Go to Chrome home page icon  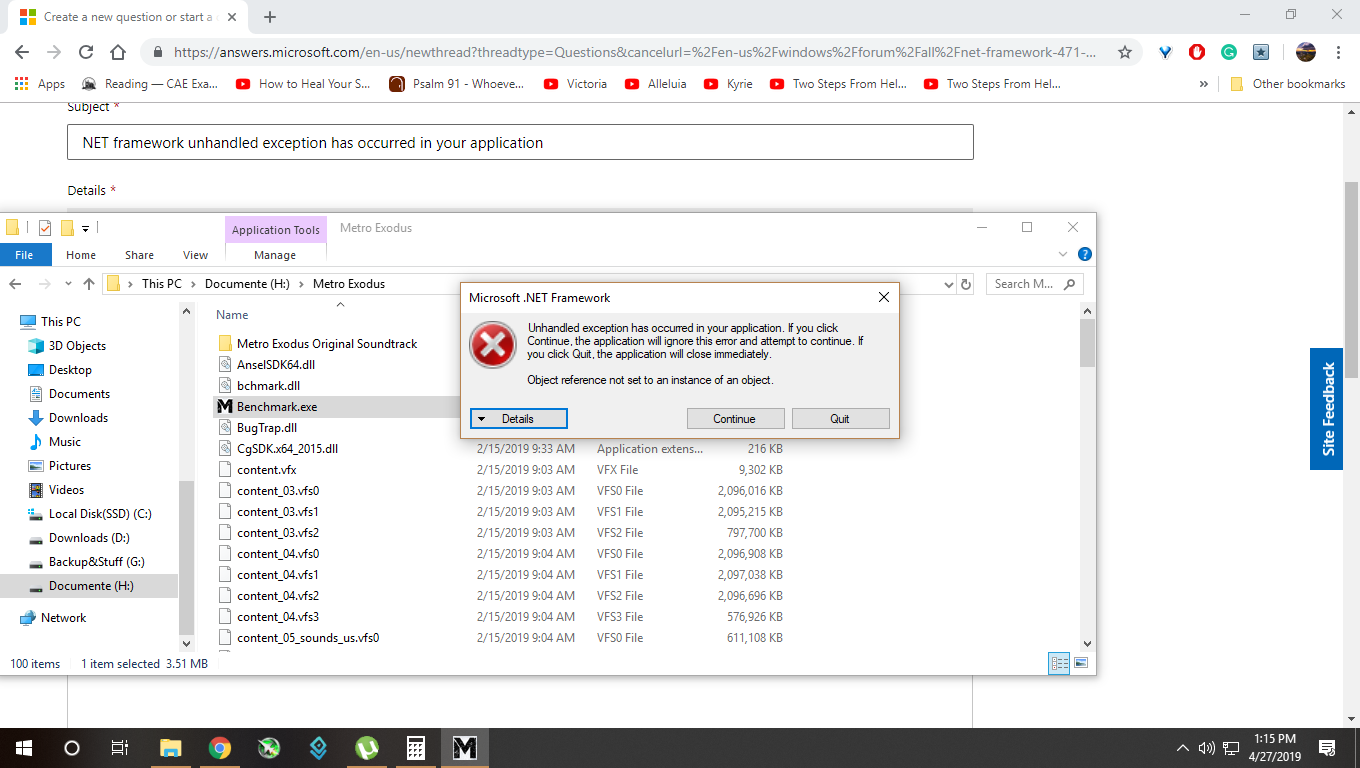coord(118,52)
